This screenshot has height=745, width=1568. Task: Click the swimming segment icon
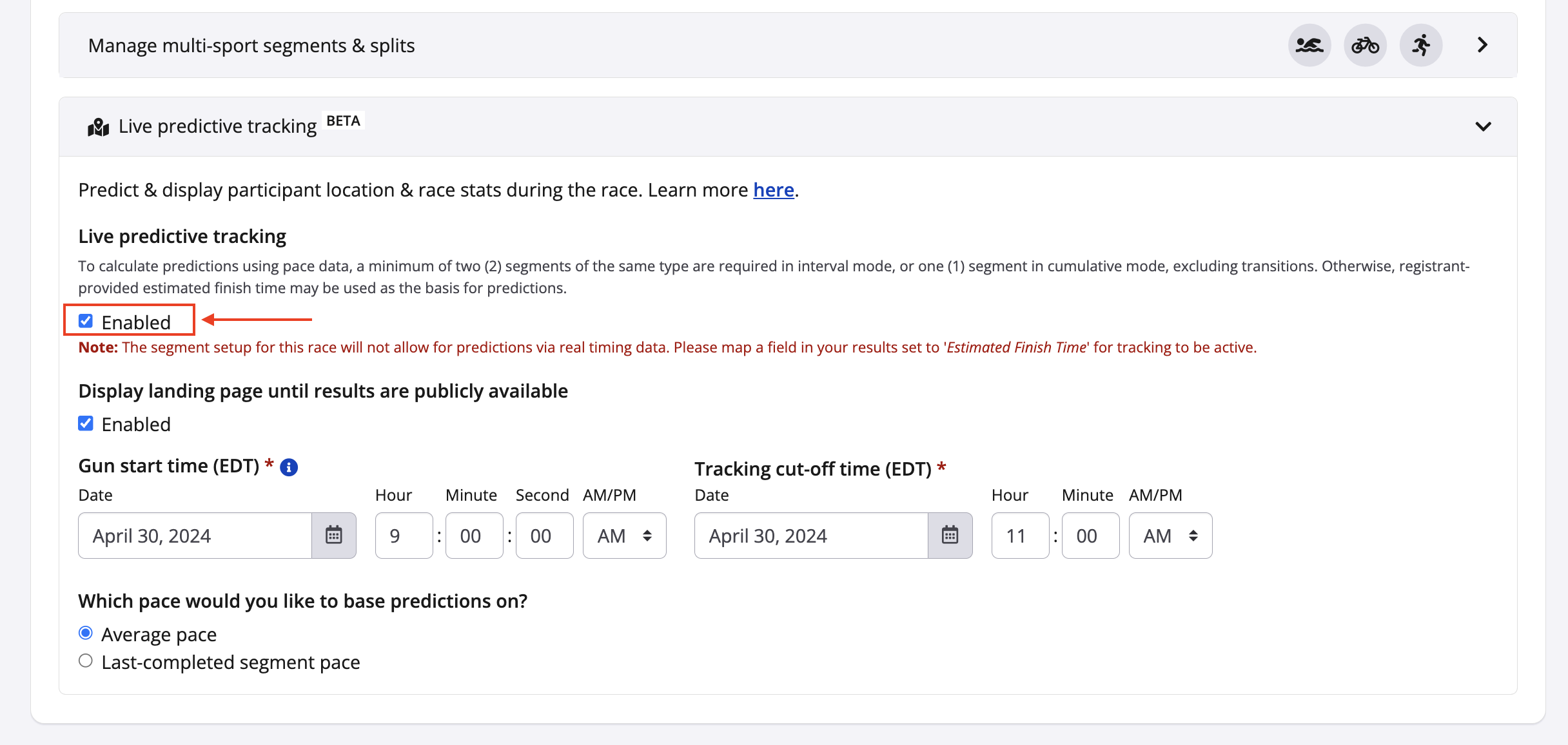[1309, 45]
